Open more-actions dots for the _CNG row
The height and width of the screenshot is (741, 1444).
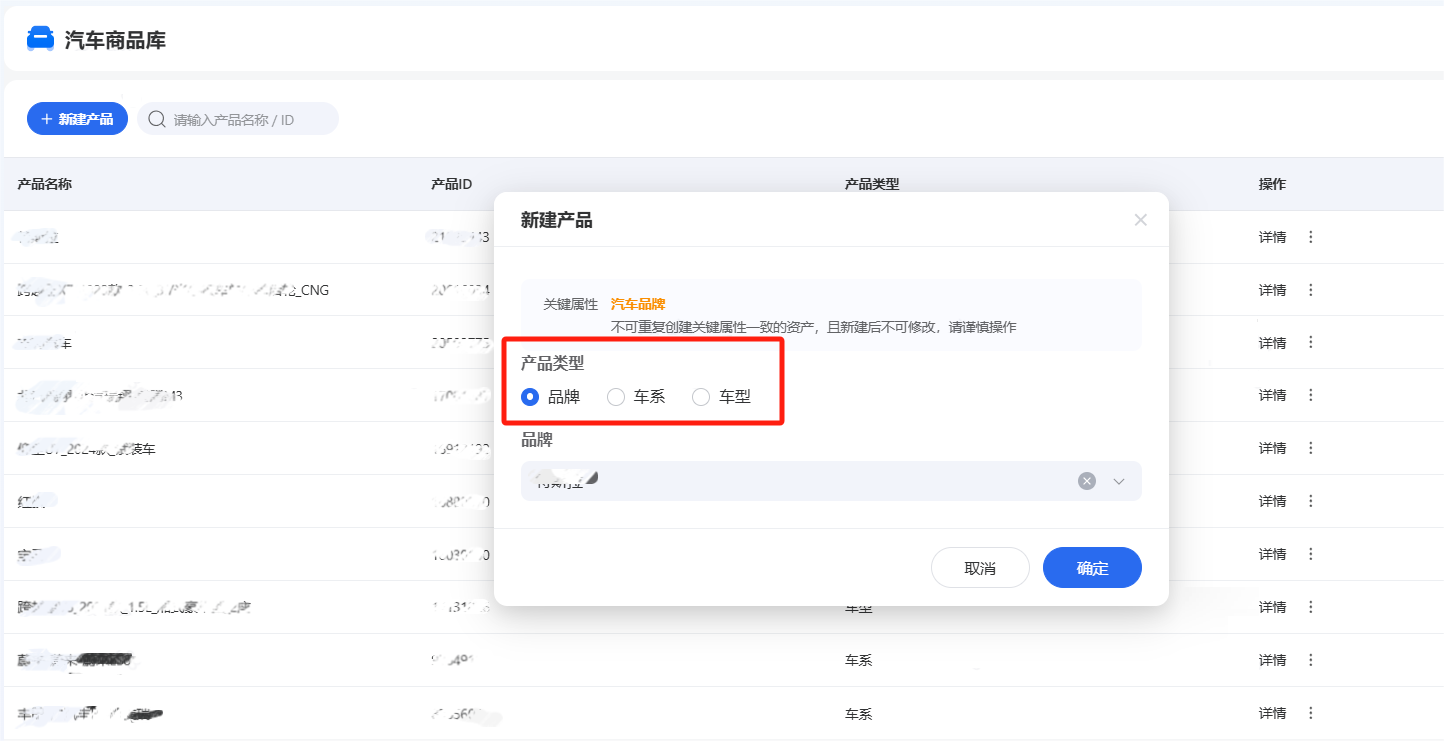click(1311, 290)
